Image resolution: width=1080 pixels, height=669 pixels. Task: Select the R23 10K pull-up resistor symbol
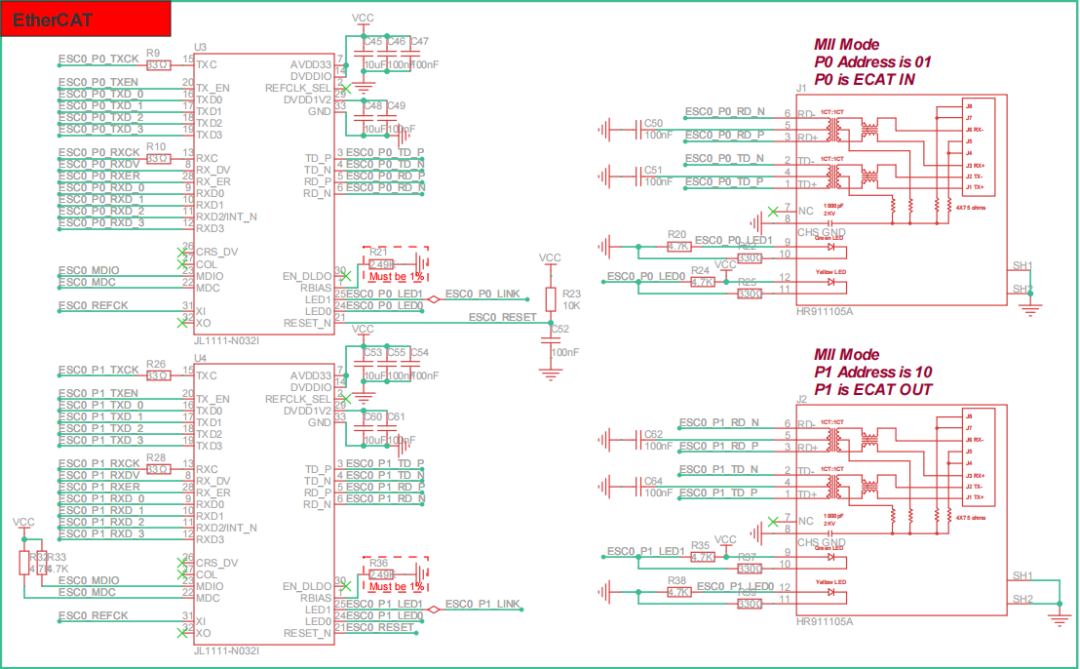(551, 300)
